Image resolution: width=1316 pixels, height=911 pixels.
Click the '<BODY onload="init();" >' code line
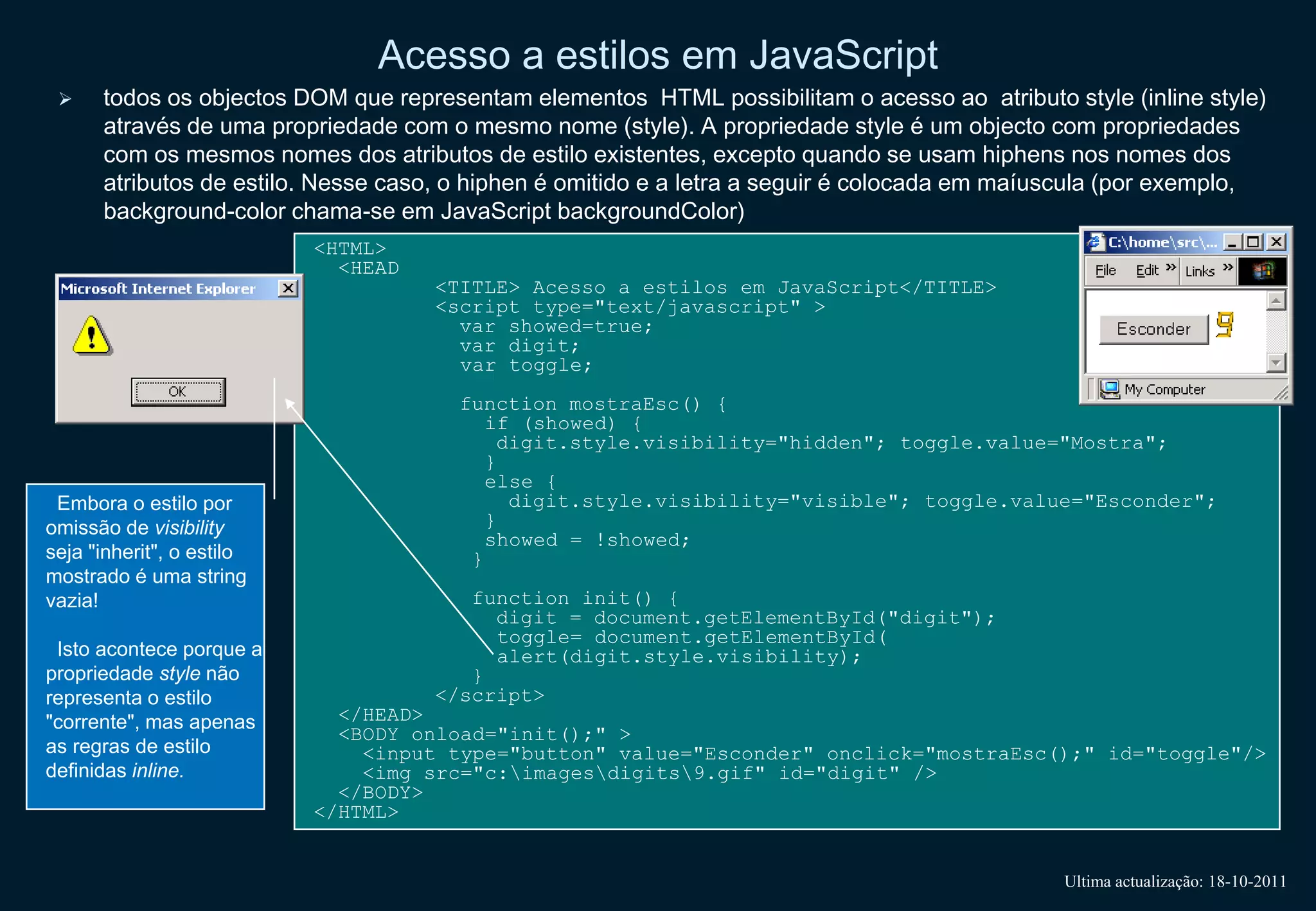click(485, 734)
